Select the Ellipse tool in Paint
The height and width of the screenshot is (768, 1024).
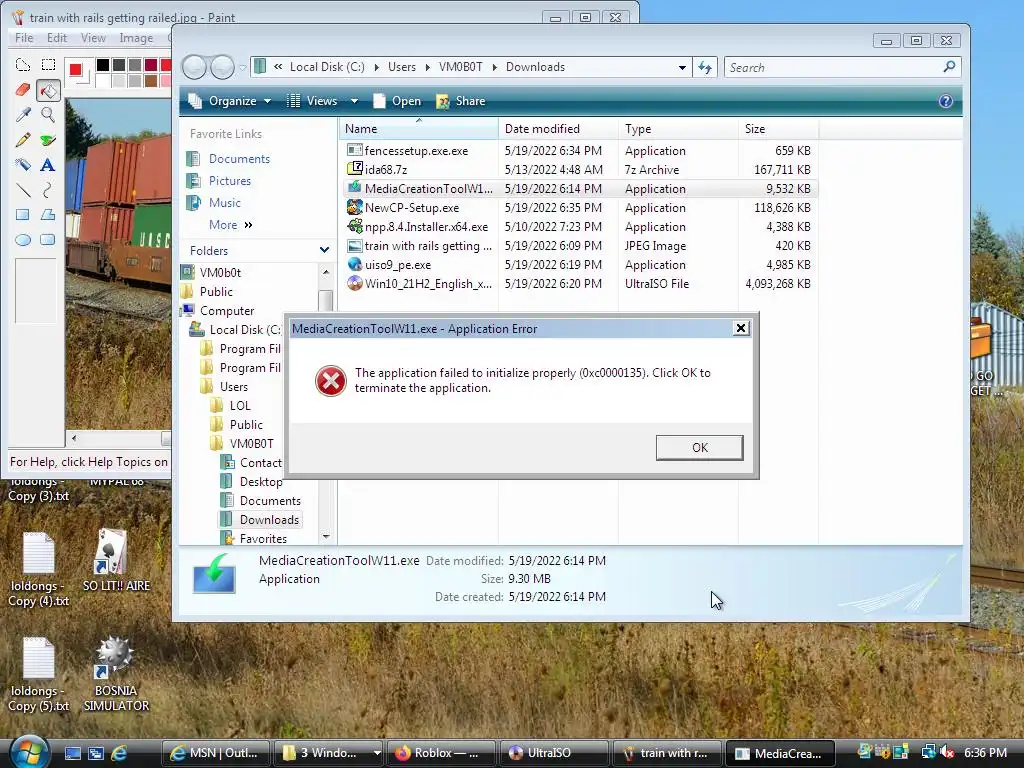[x=23, y=240]
